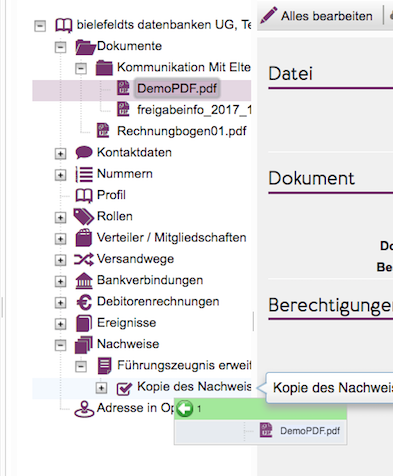393x476 pixels.
Task: Click the speech bubble icon for Kontaktdaten
Action: coord(84,152)
